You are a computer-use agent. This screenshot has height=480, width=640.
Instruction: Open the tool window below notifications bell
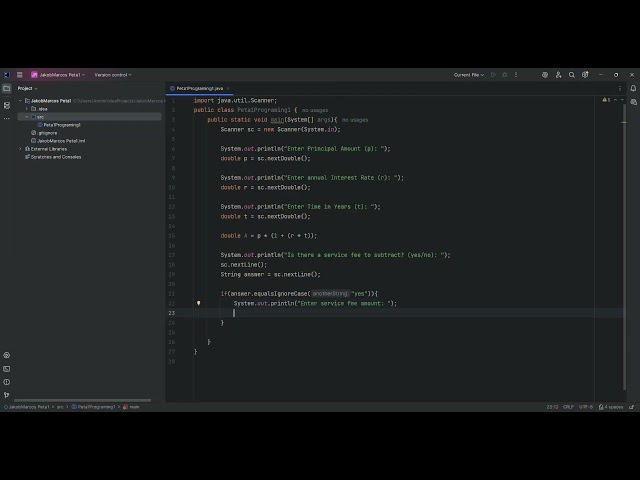pyautogui.click(x=633, y=102)
